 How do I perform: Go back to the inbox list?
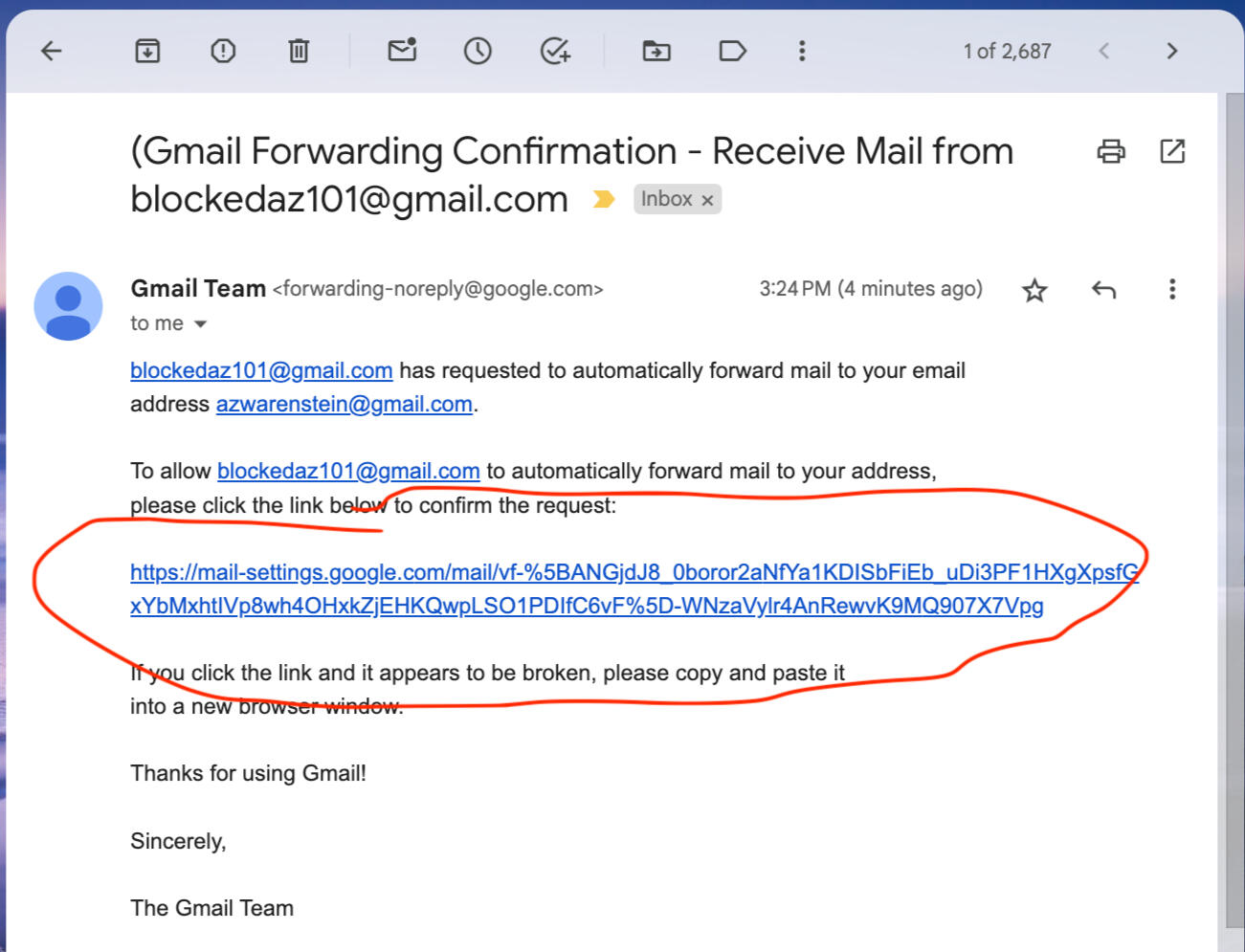tap(52, 51)
